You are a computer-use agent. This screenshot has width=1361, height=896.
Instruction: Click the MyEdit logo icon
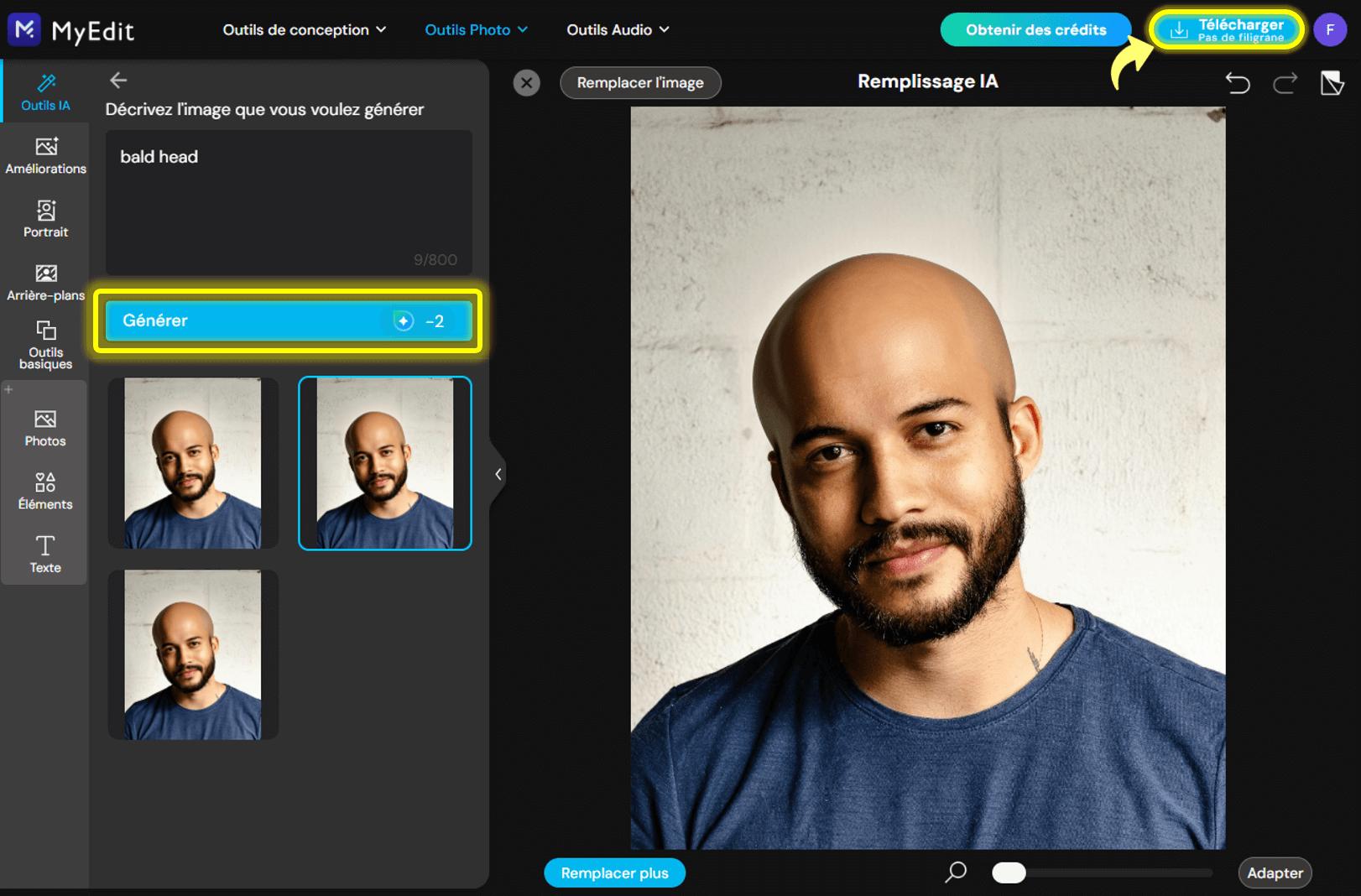pyautogui.click(x=24, y=29)
